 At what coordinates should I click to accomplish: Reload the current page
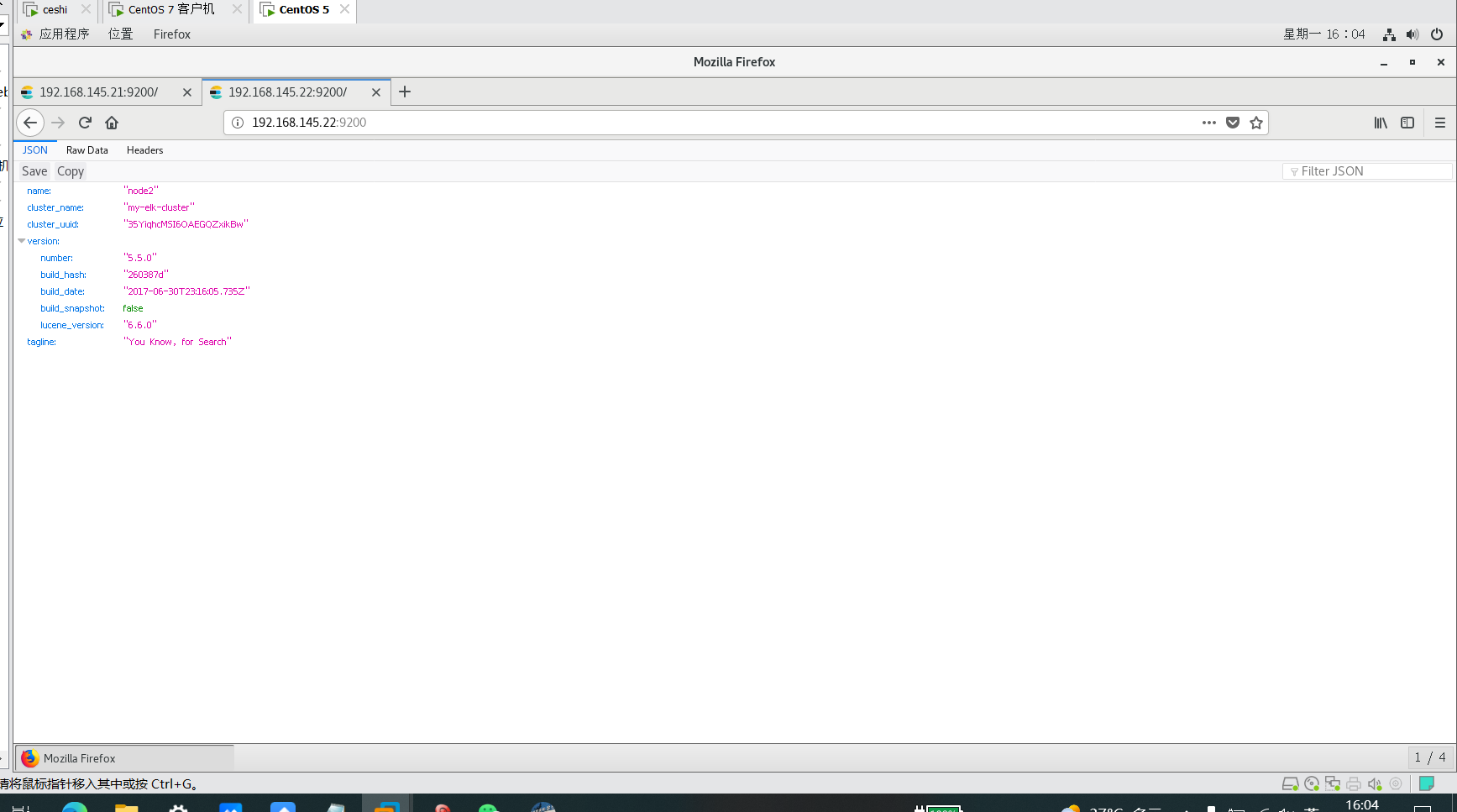point(85,123)
